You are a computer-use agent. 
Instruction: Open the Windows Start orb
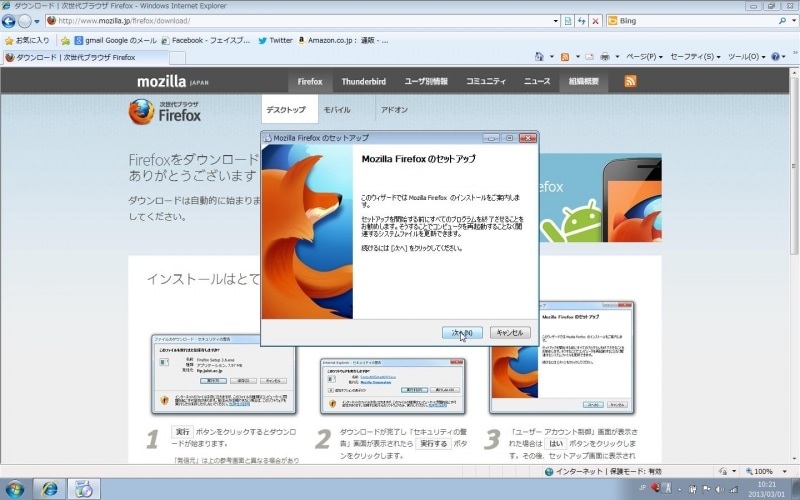[x=15, y=489]
